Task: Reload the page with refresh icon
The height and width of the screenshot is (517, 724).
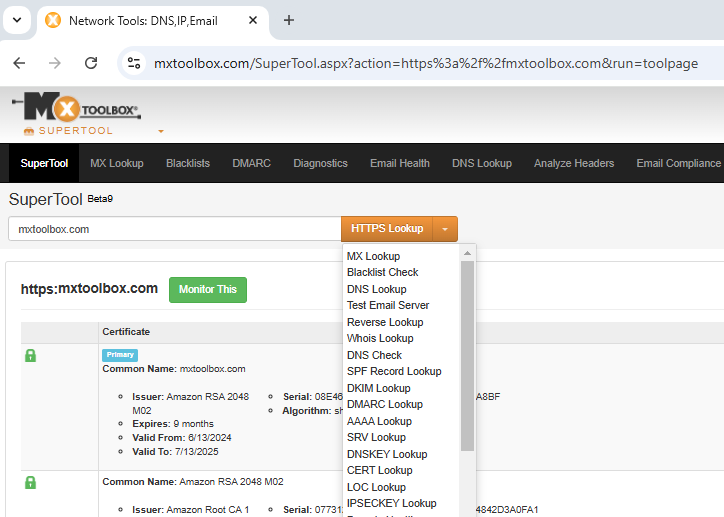Action: click(x=91, y=63)
